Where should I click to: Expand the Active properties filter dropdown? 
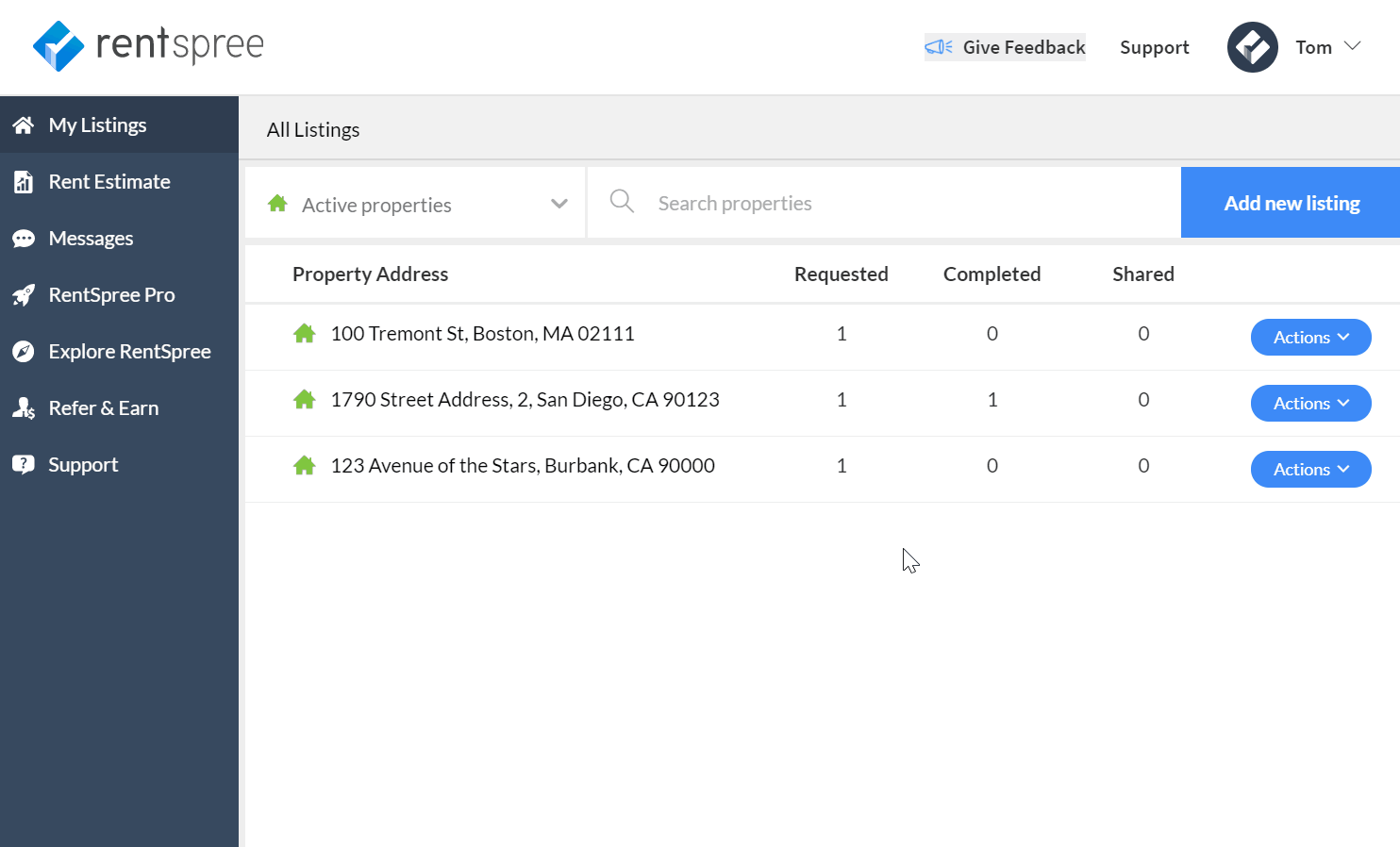coord(415,203)
